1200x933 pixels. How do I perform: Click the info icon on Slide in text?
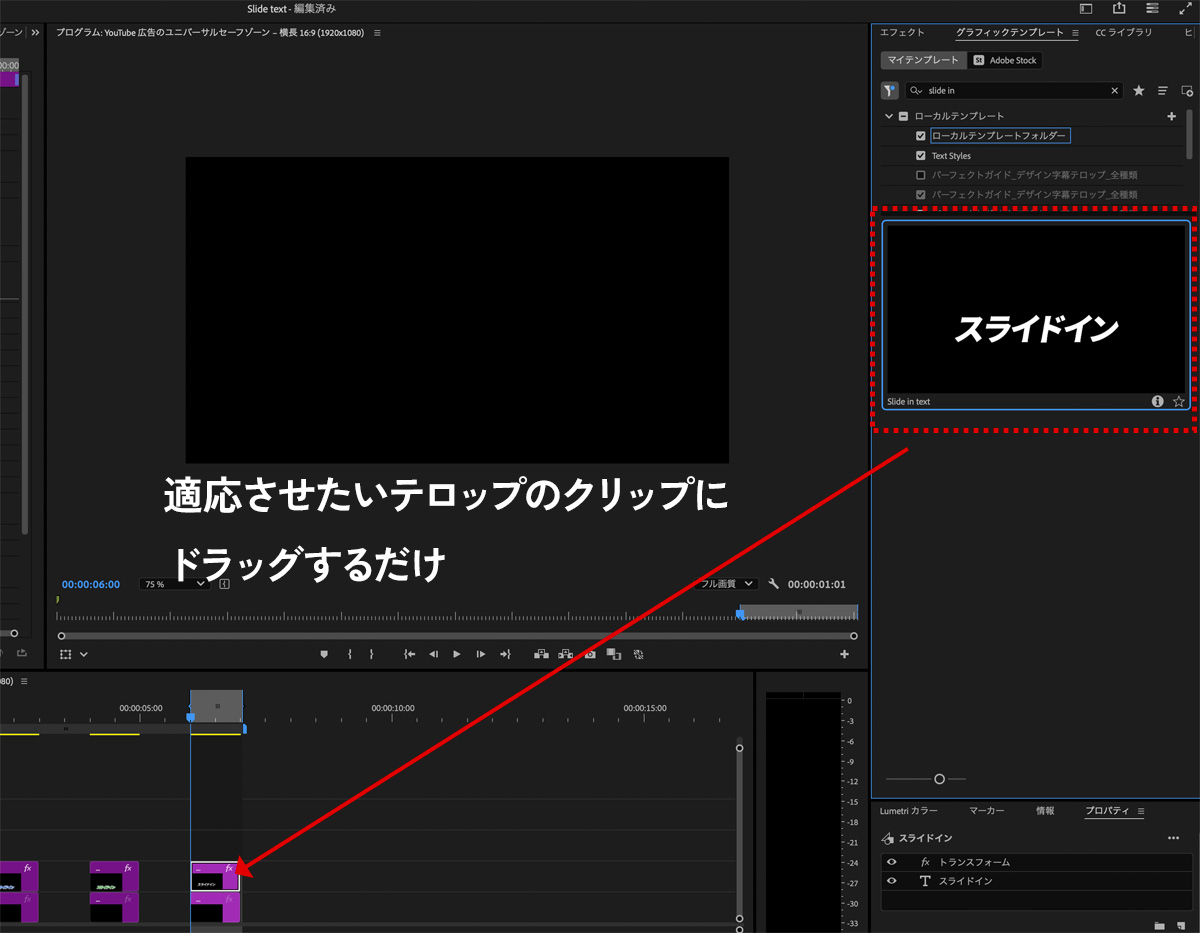[1157, 401]
